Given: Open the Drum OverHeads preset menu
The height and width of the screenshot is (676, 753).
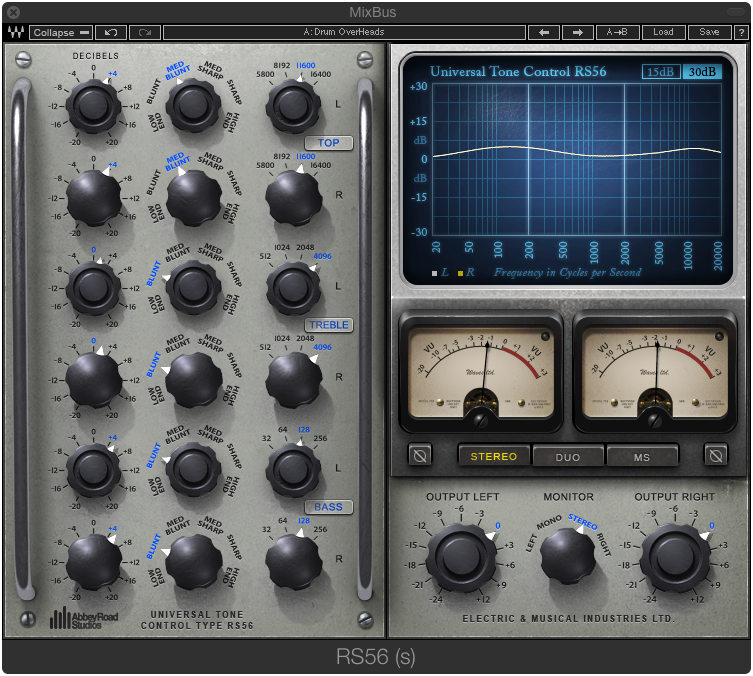Looking at the screenshot, I should coord(344,32).
